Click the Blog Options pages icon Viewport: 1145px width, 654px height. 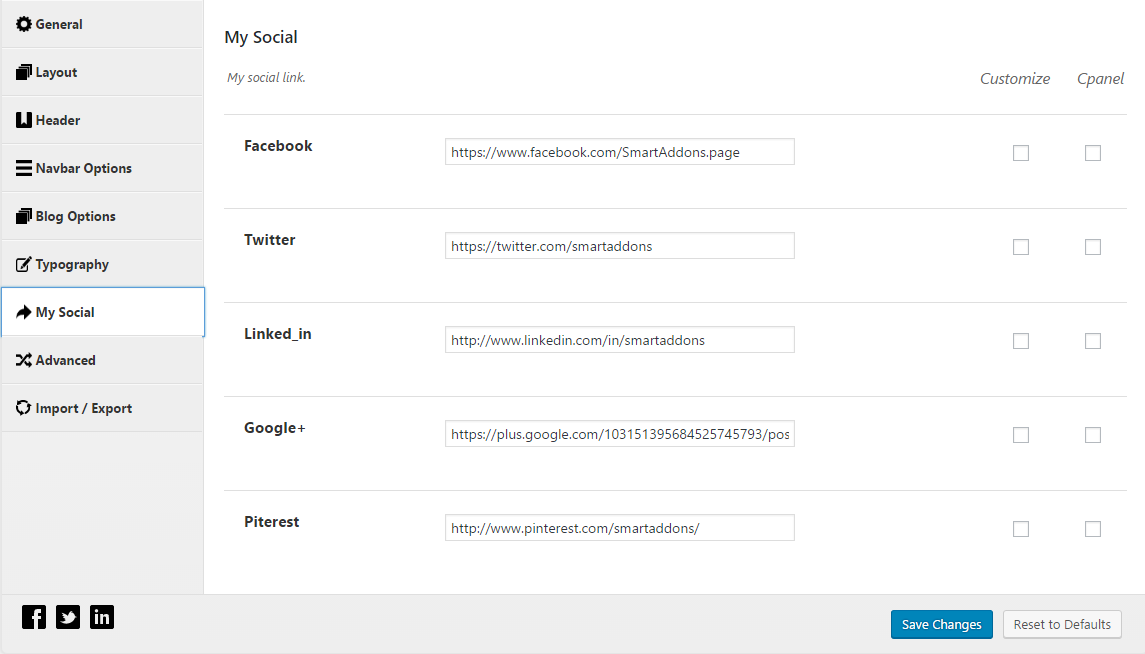point(24,216)
